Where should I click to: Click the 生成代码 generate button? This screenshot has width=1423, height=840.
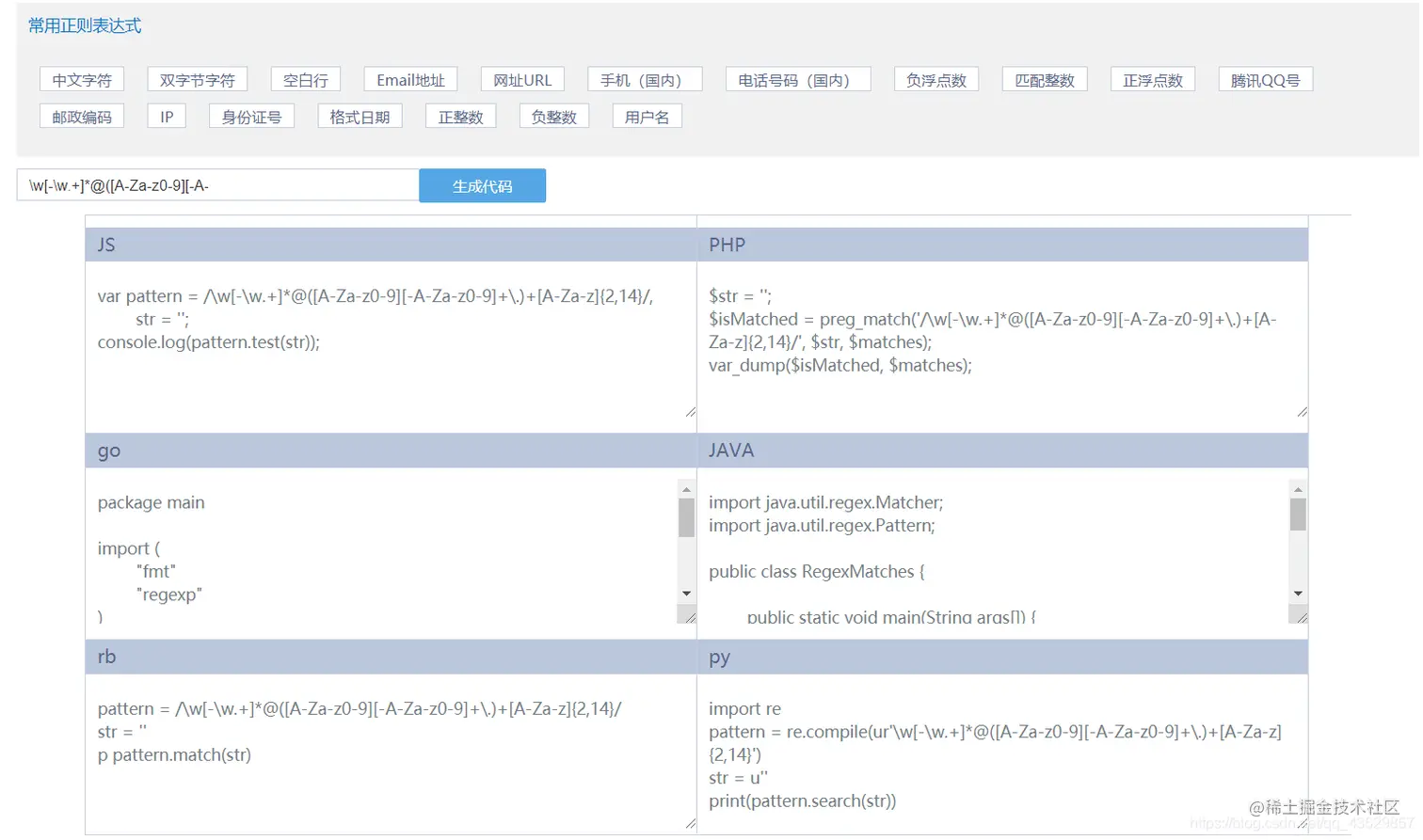coord(482,185)
